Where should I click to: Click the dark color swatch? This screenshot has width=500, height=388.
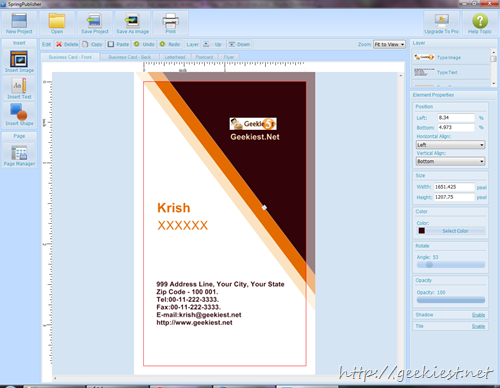pos(422,231)
